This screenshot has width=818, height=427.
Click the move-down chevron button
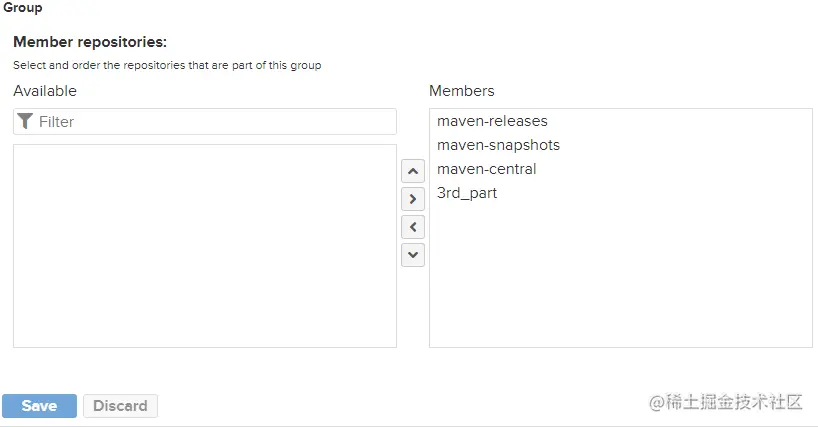(413, 255)
